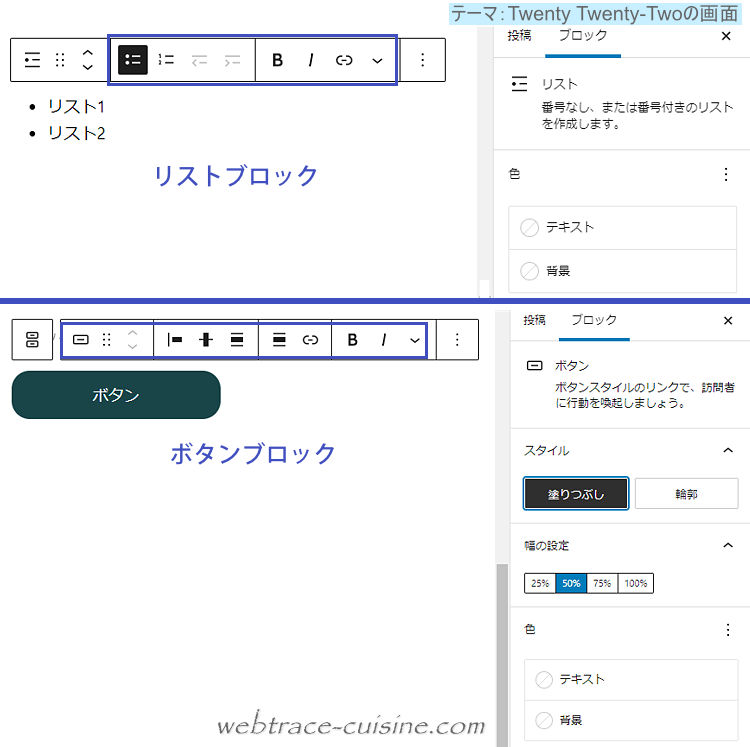The width and height of the screenshot is (750, 747).
Task: Click the drag handle in the button block toolbar
Action: click(107, 340)
